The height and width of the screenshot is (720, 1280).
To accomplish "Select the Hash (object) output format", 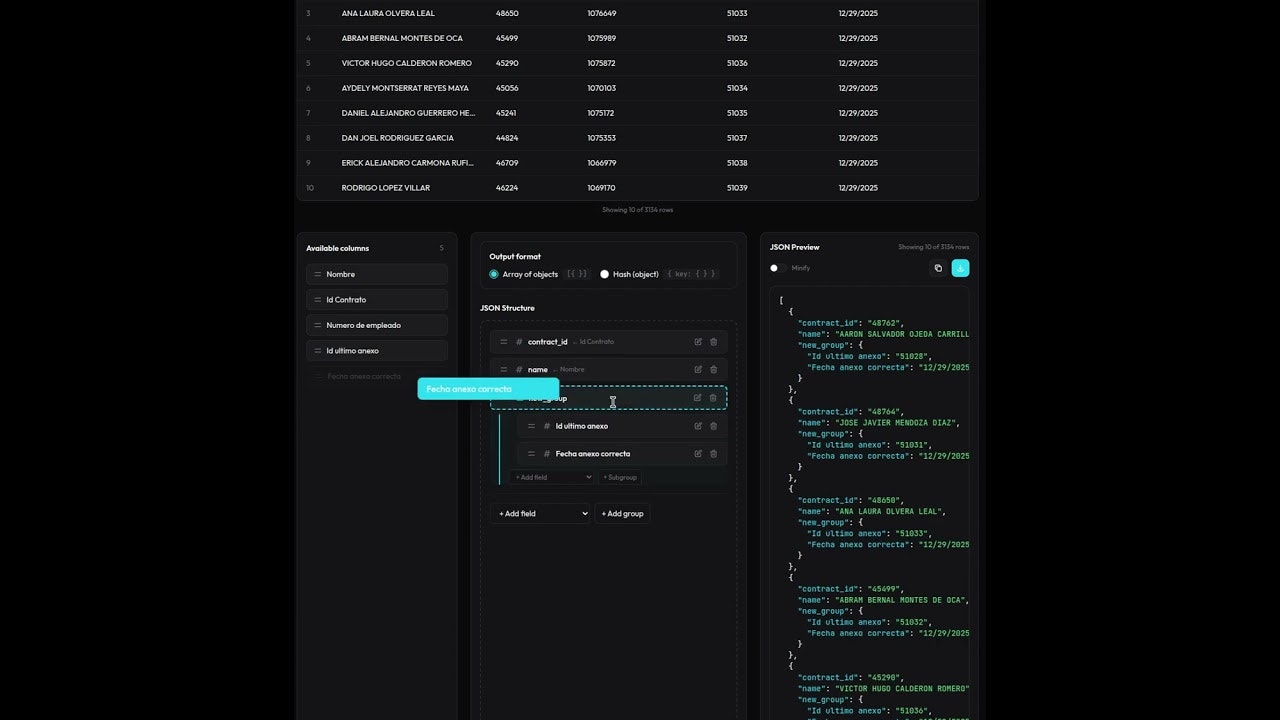I will tap(604, 273).
